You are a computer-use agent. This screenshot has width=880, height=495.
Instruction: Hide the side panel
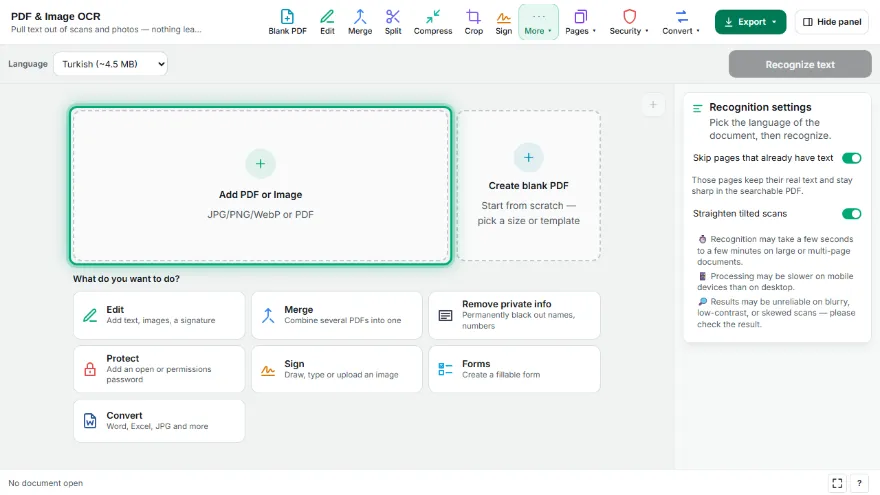832,22
